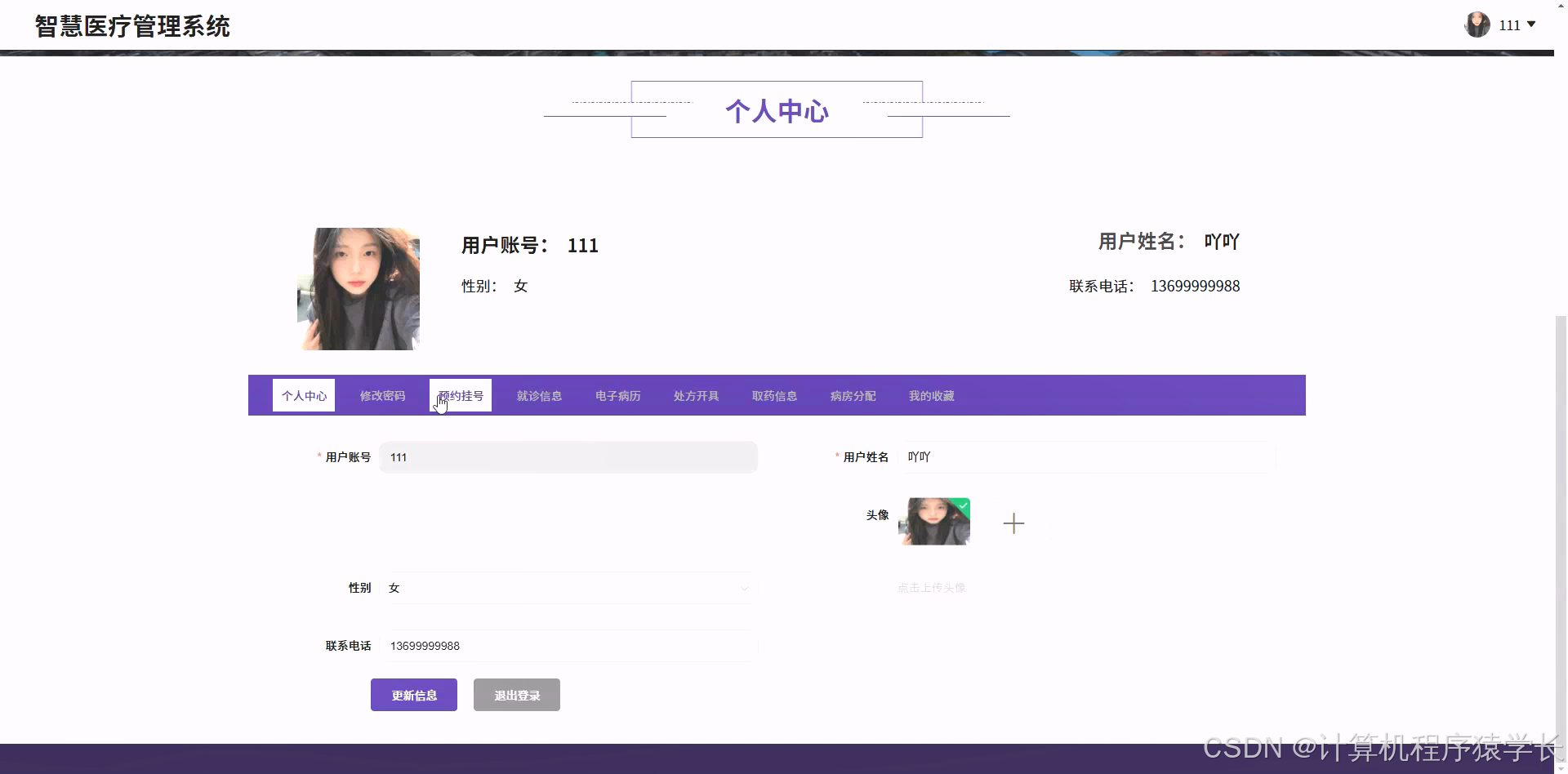View the 取药信息 tab

(774, 395)
